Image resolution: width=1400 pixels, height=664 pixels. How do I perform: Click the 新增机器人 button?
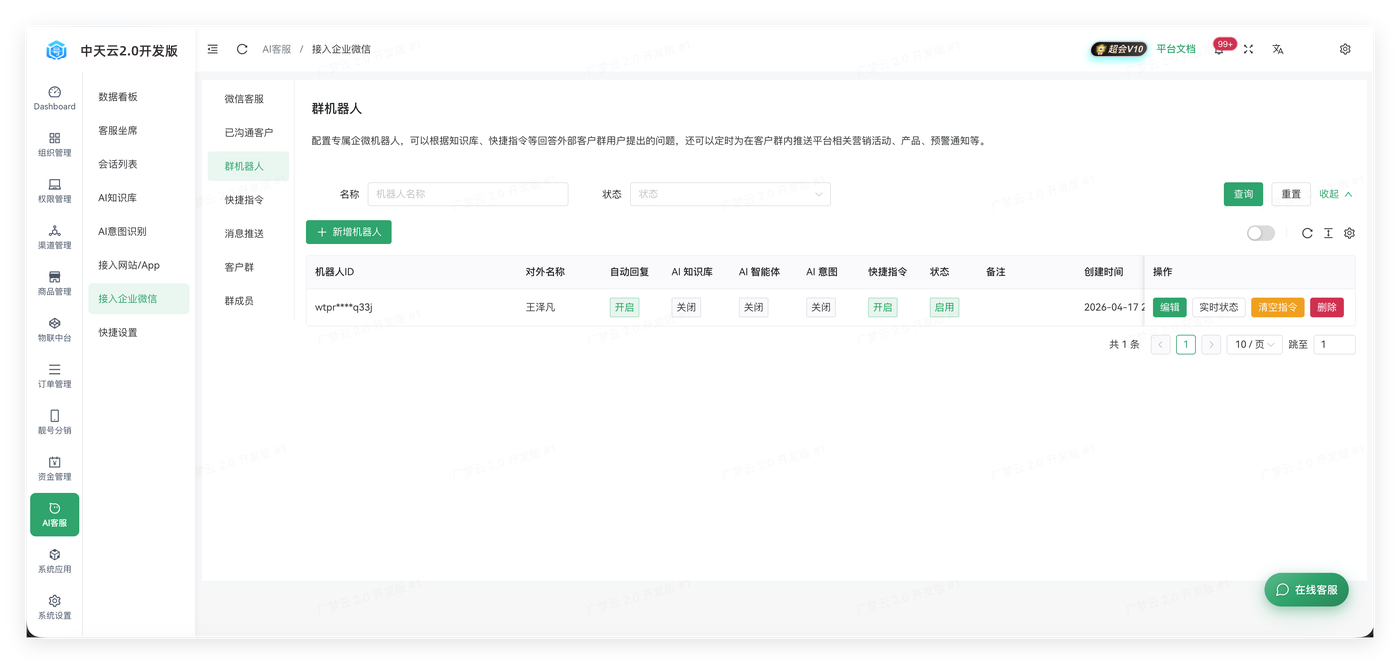click(349, 232)
